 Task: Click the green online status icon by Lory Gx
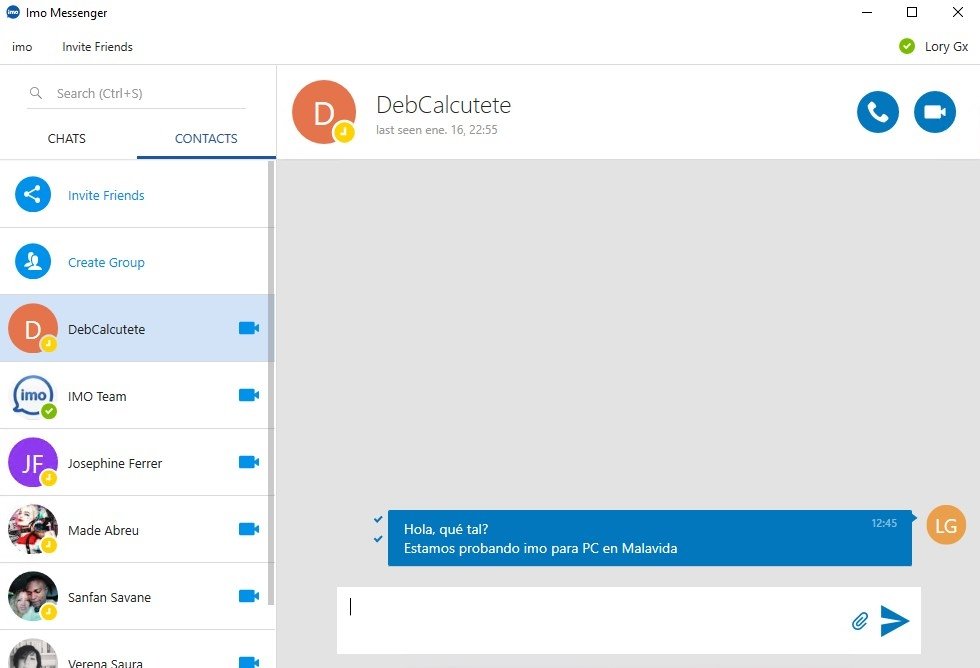pos(907,46)
